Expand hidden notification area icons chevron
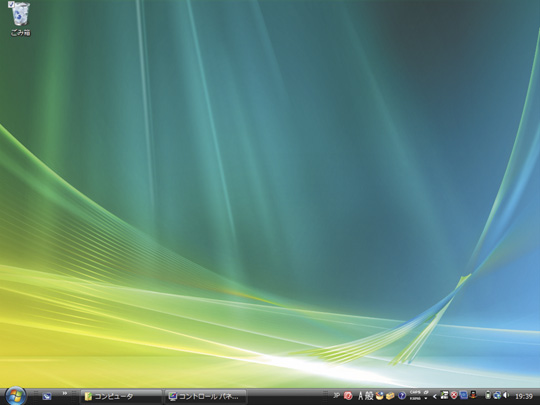Viewport: 540px width, 405px height. click(x=435, y=396)
